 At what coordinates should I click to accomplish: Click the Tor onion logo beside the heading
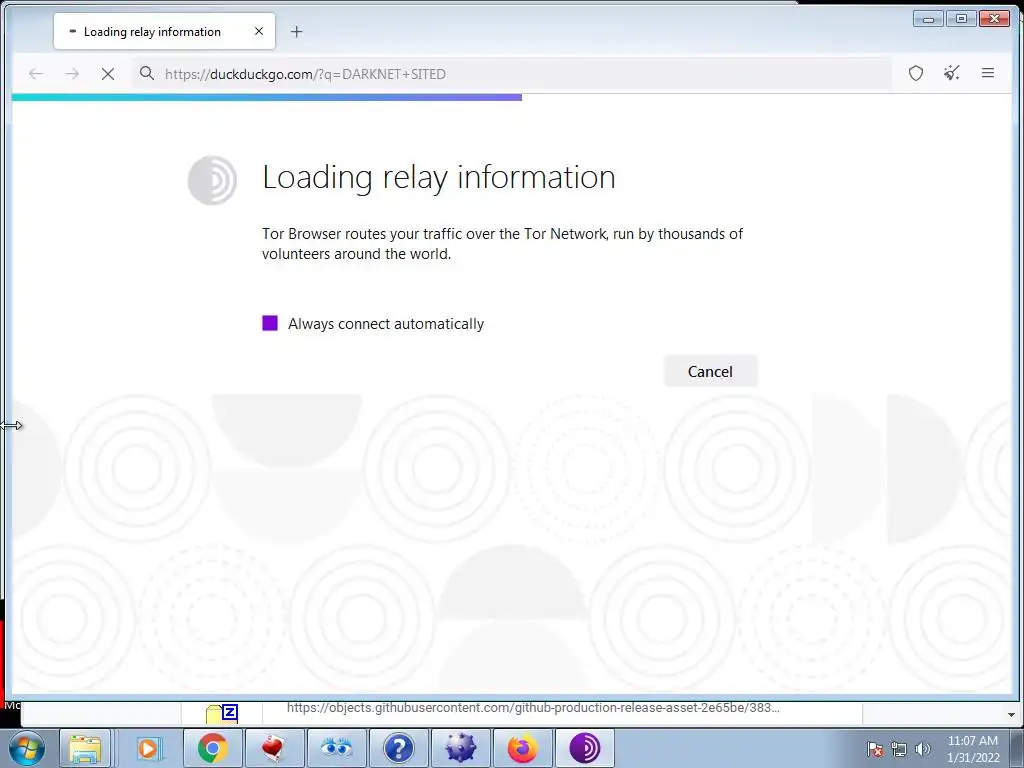click(212, 180)
